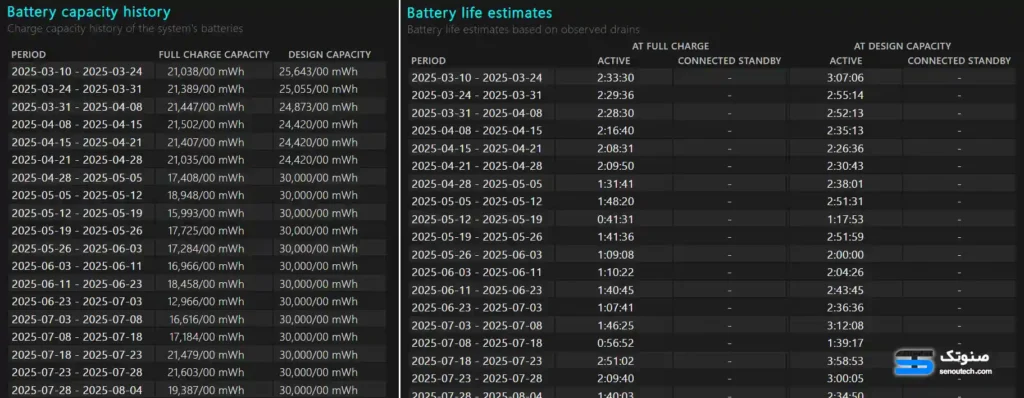
Task: Click the AT FULL CHARGE group header
Action: 670,46
